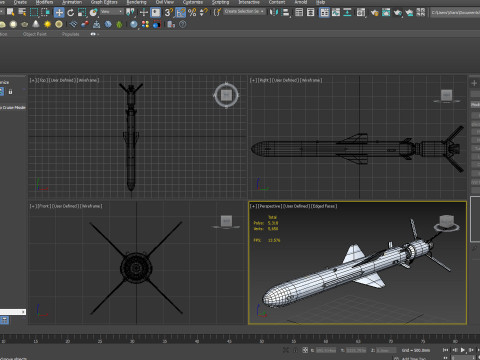Image resolution: width=480 pixels, height=360 pixels.
Task: Click the Align tool
Action: tap(286, 13)
